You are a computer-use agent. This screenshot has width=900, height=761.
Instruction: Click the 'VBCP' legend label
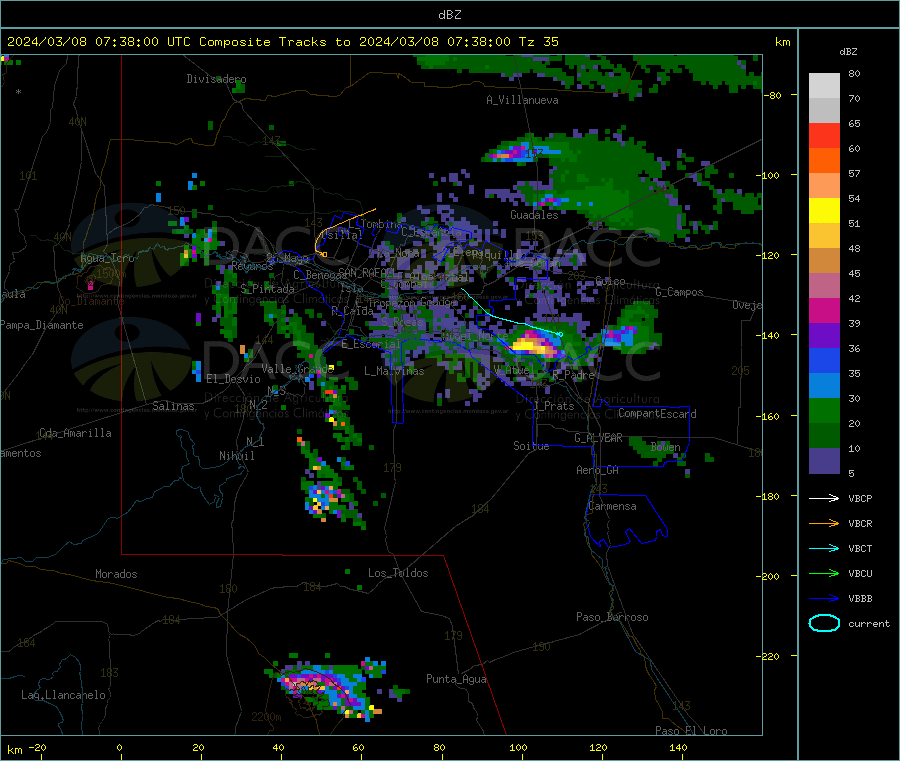pyautogui.click(x=860, y=498)
